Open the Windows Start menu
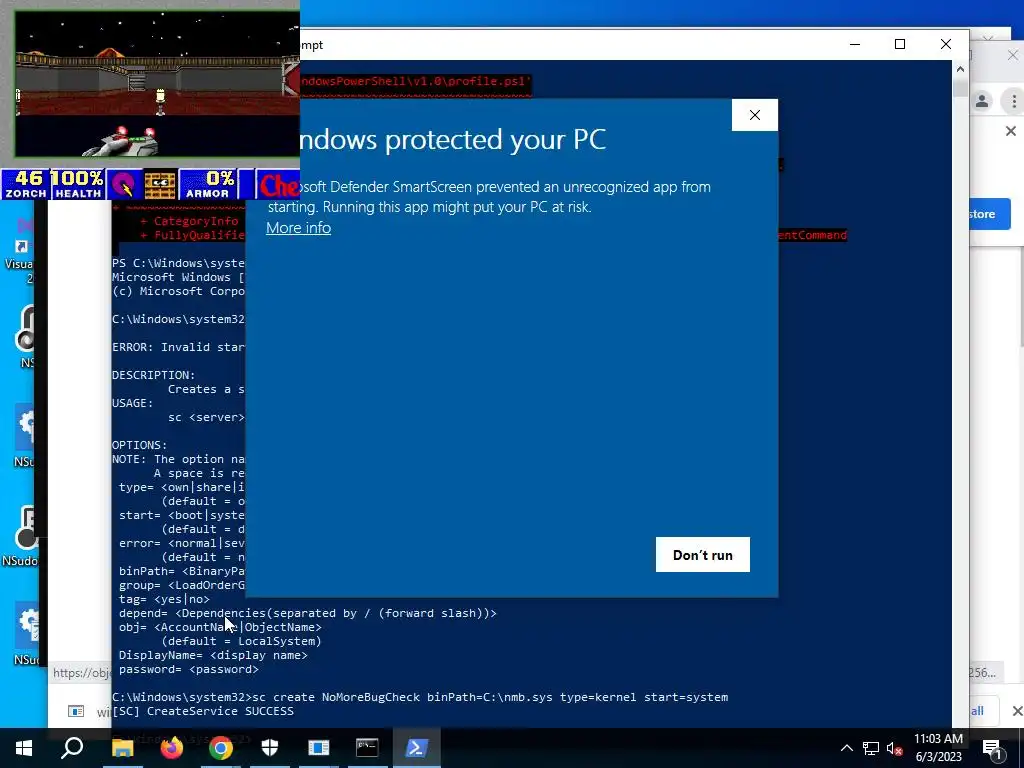 coord(24,748)
